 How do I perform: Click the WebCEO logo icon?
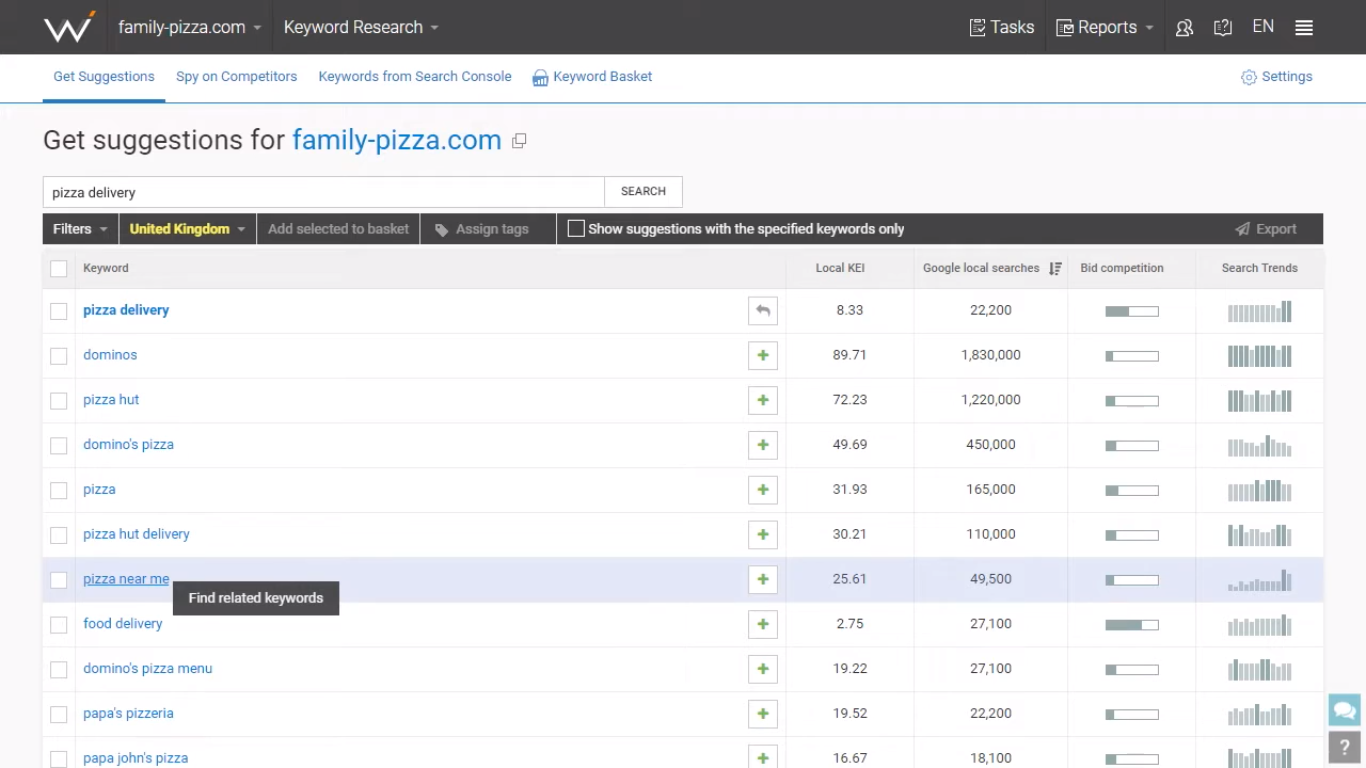click(70, 27)
